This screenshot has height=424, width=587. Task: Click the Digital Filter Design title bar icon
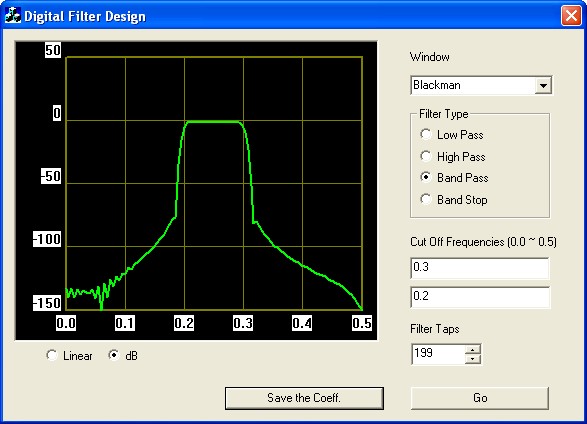click(13, 16)
